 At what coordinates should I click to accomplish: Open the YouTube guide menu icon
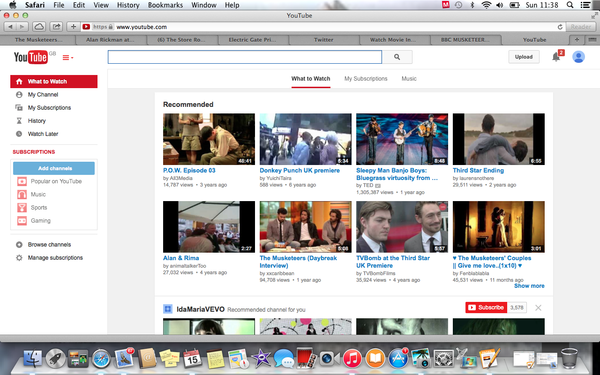pos(68,57)
